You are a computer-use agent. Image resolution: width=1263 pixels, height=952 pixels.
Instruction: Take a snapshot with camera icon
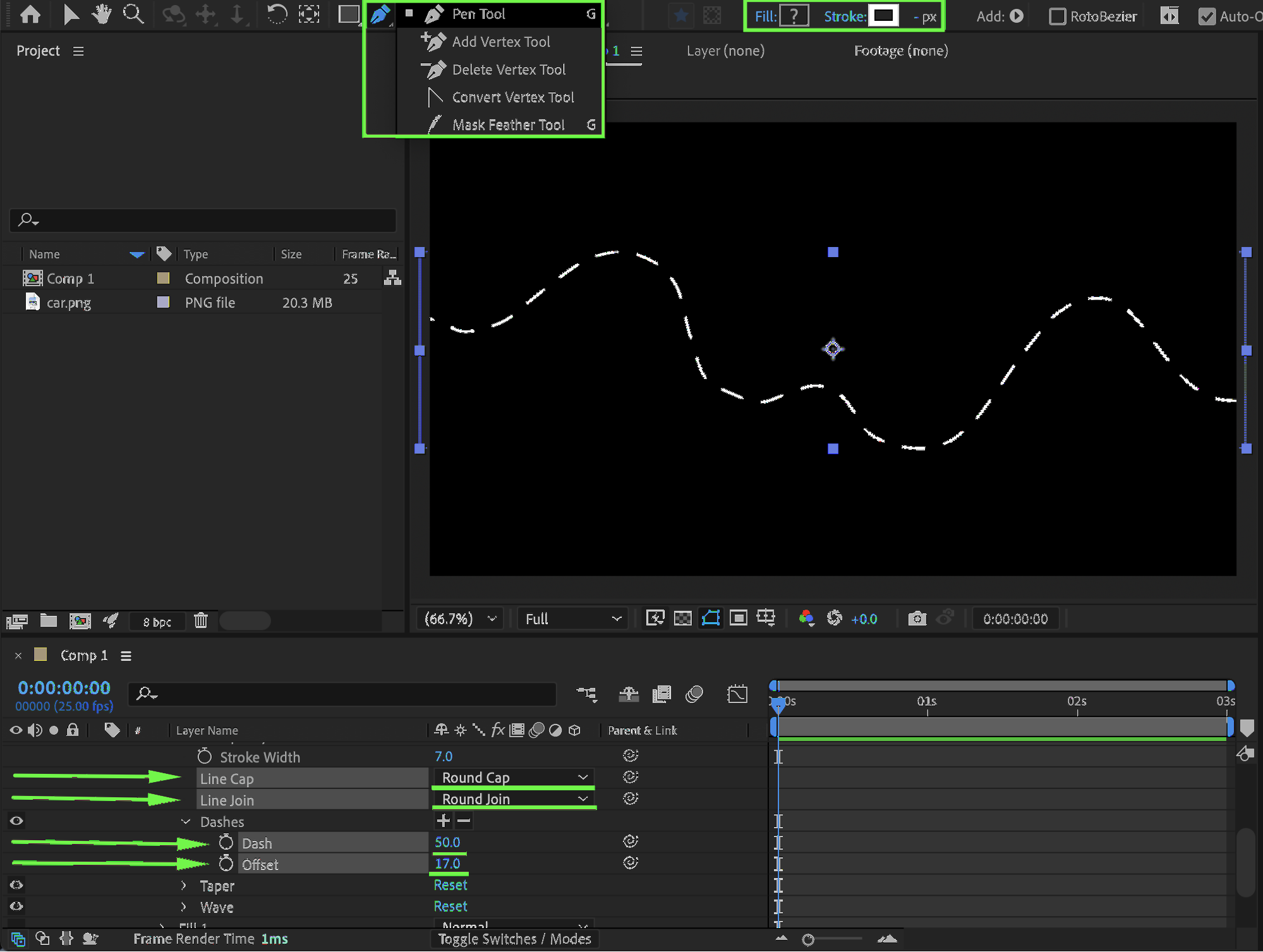[917, 618]
